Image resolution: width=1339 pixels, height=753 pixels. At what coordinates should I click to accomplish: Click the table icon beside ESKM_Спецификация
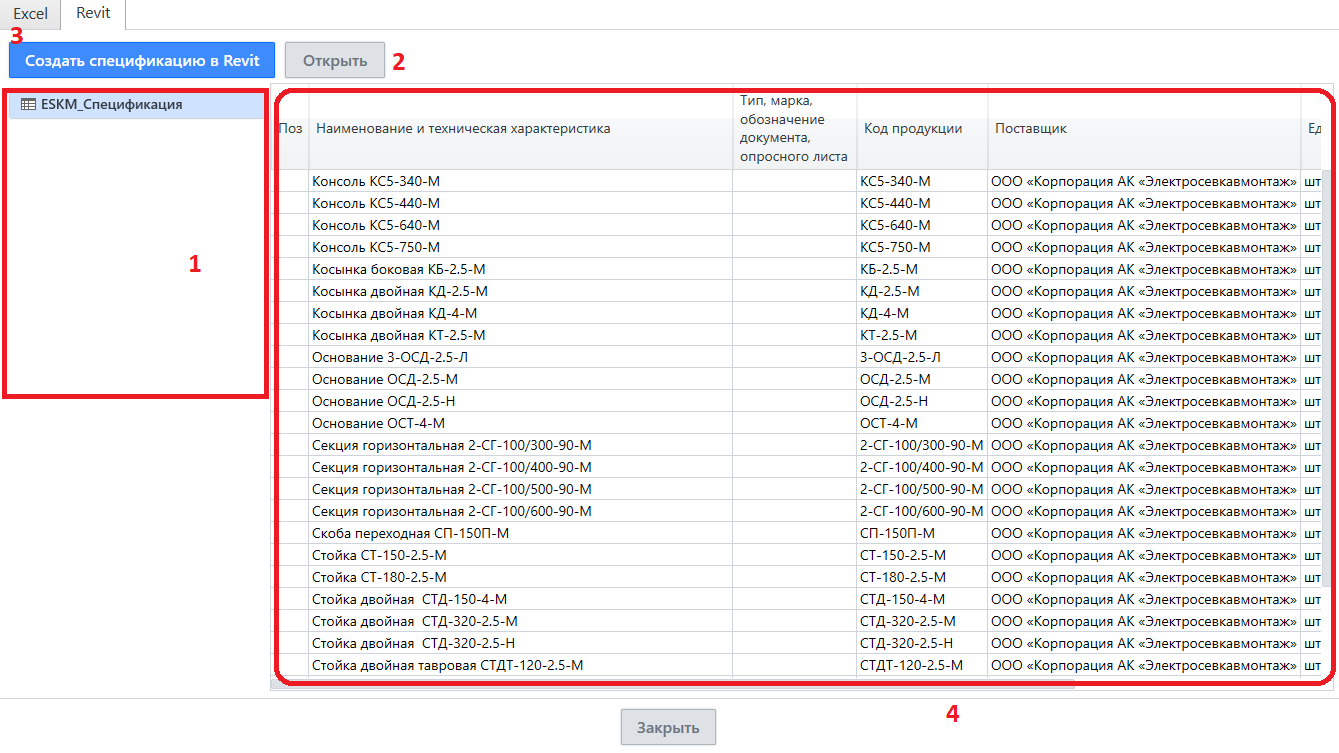[28, 104]
